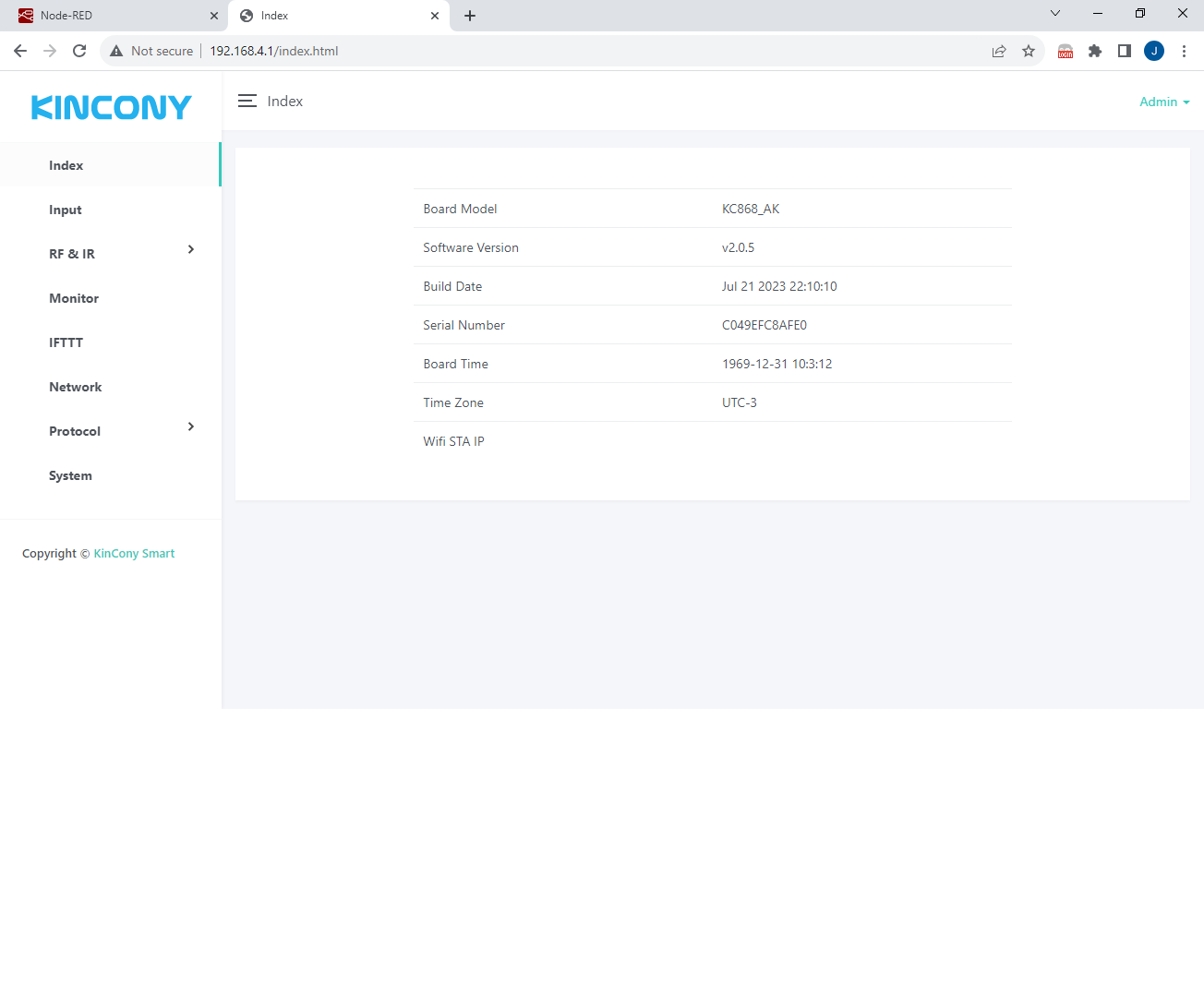Viewport: 1204px width, 984px height.
Task: Open the user profile avatar icon
Action: tap(1154, 51)
